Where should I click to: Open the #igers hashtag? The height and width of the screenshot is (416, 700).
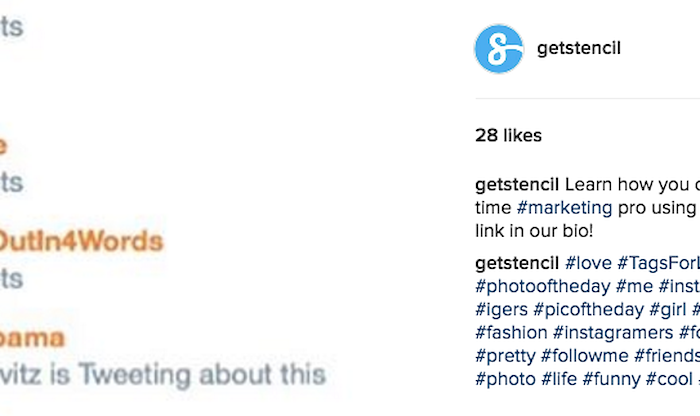tap(502, 309)
